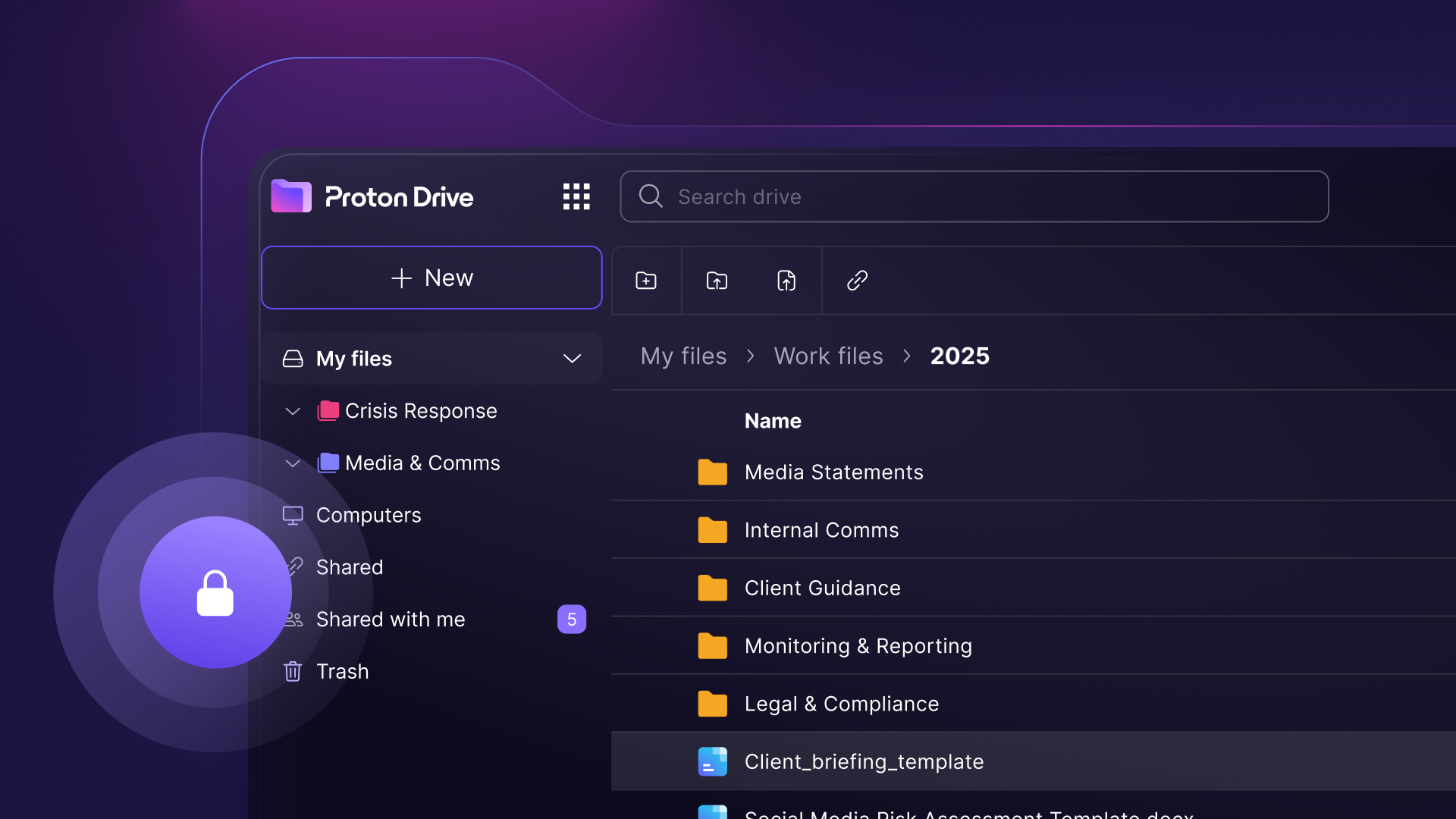The width and height of the screenshot is (1456, 819).
Task: Click the purple lock encryption badge
Action: [215, 592]
